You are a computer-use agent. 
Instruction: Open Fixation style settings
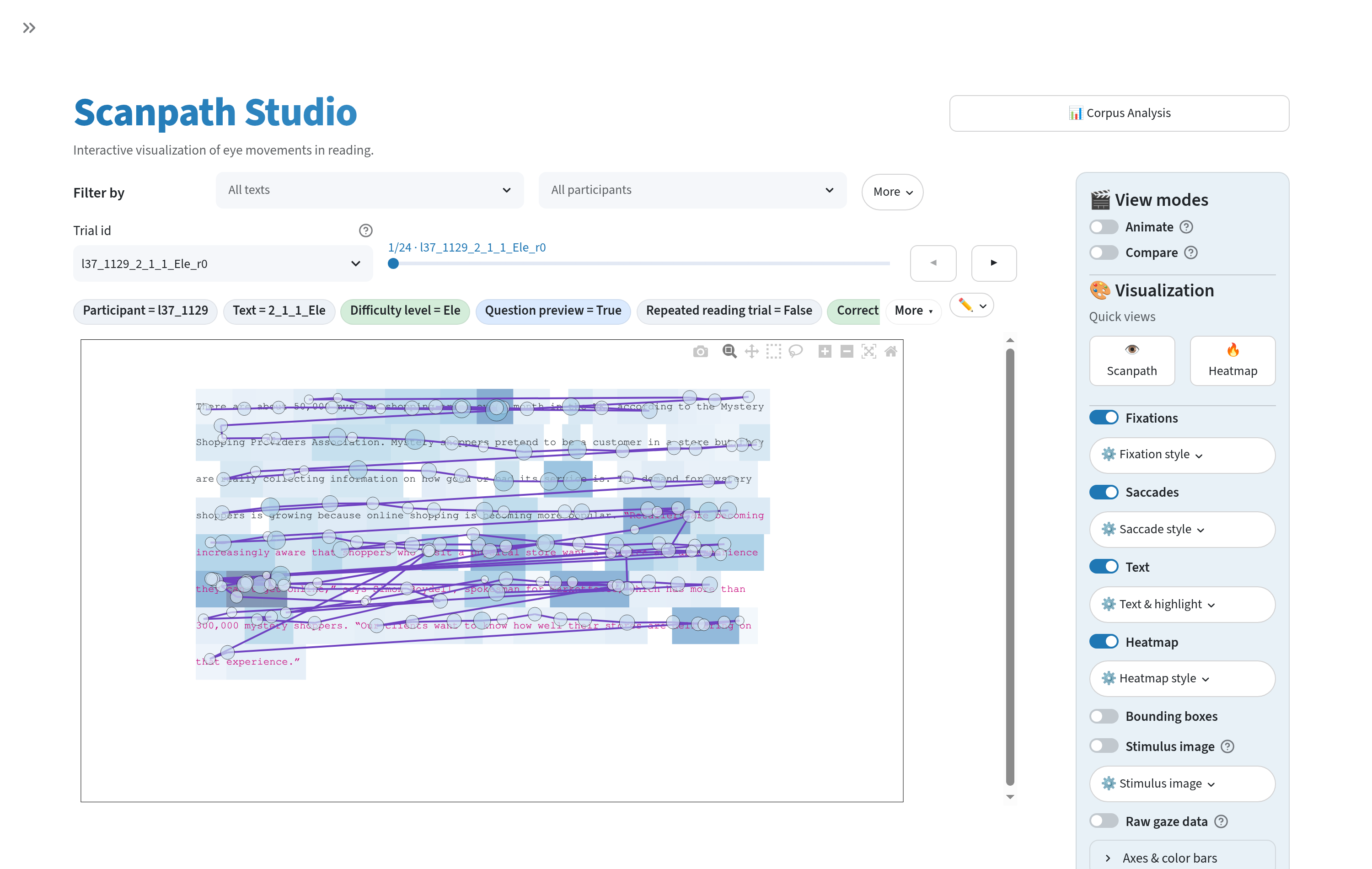(x=1182, y=455)
